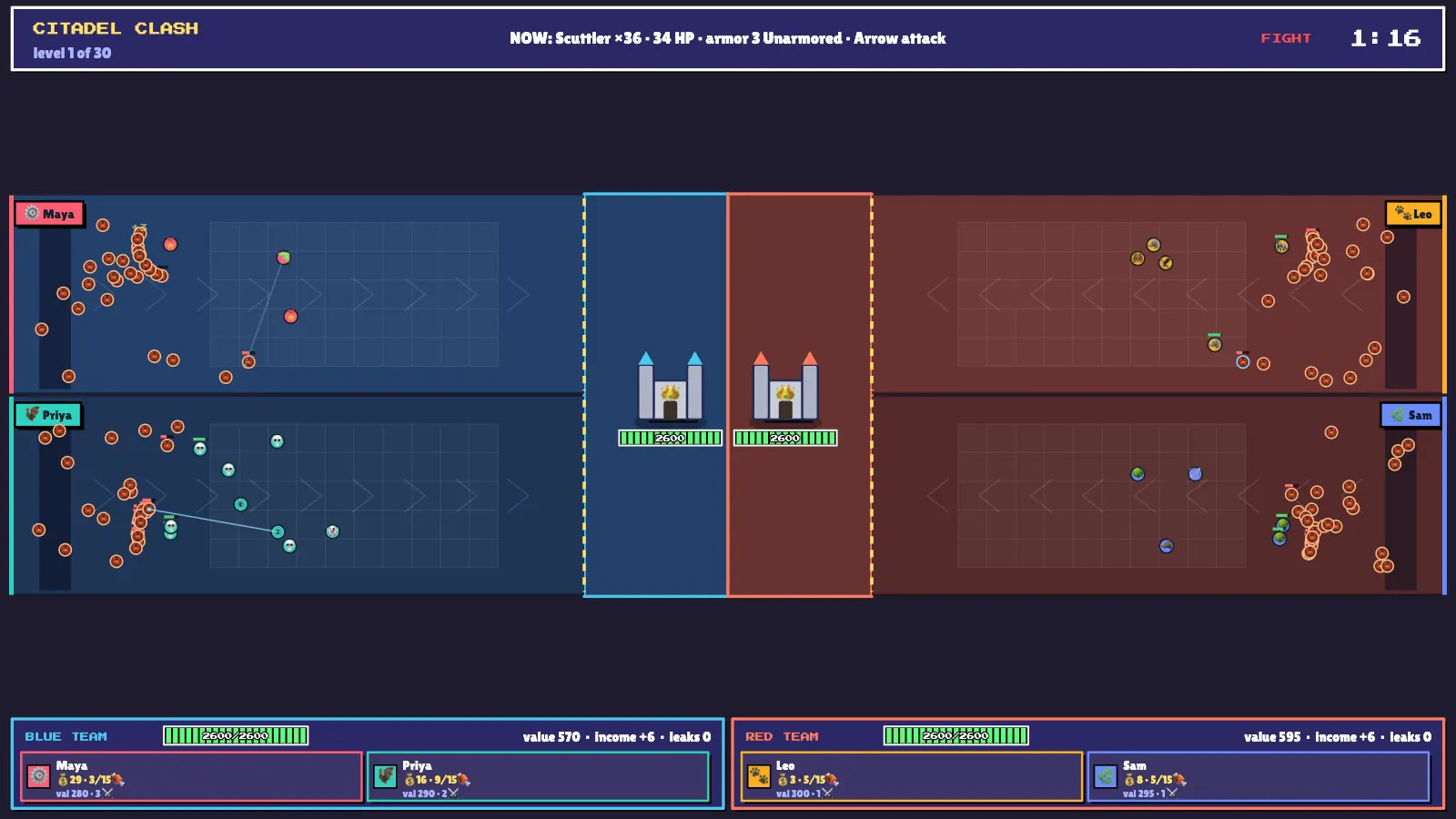Viewport: 1456px width, 819px height.
Task: Click Leo's gold count 3 · 5/15
Action: tap(807, 780)
